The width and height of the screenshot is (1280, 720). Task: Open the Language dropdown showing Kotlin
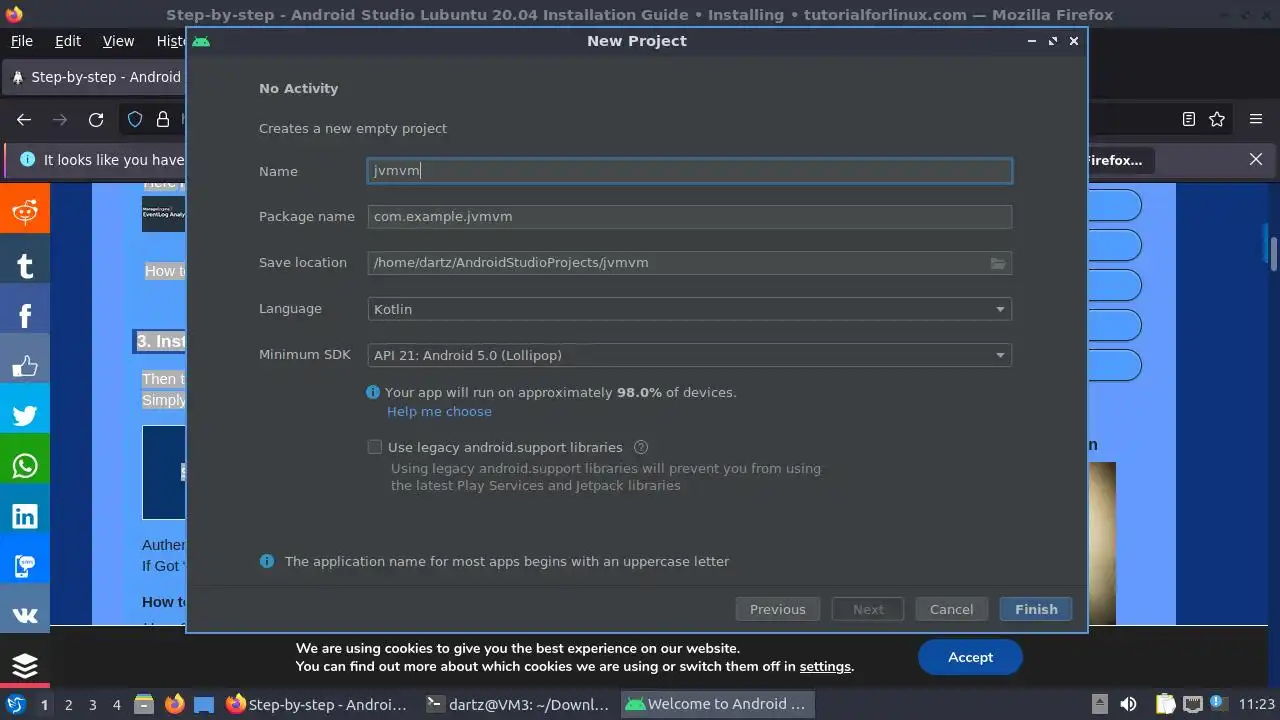click(x=689, y=309)
